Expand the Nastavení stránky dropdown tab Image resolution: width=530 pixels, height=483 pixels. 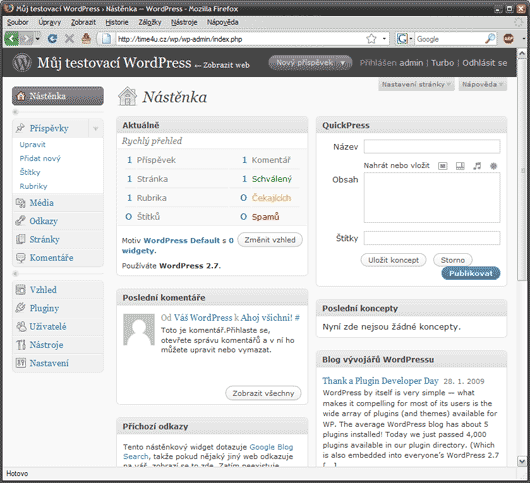(416, 84)
